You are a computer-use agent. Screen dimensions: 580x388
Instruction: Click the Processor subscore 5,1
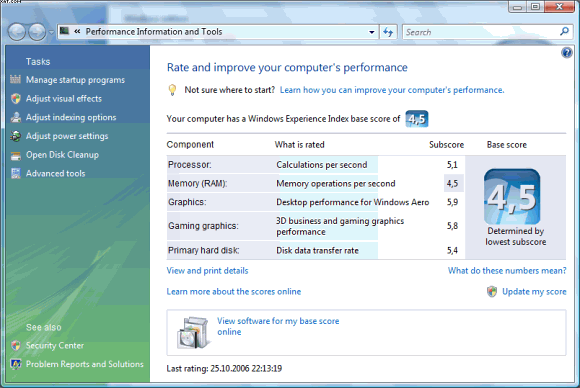click(452, 165)
